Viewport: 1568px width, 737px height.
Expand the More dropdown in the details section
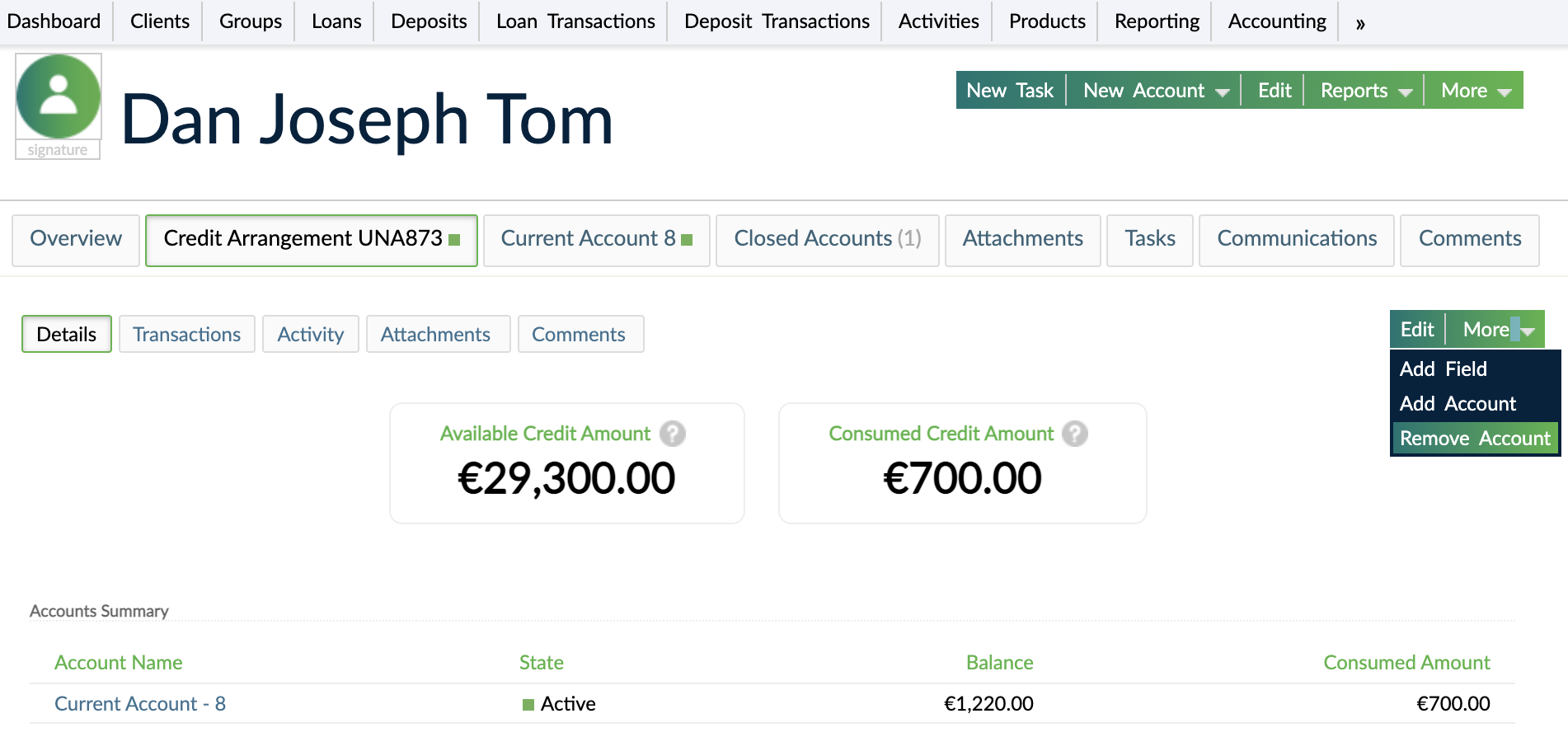point(1489,329)
